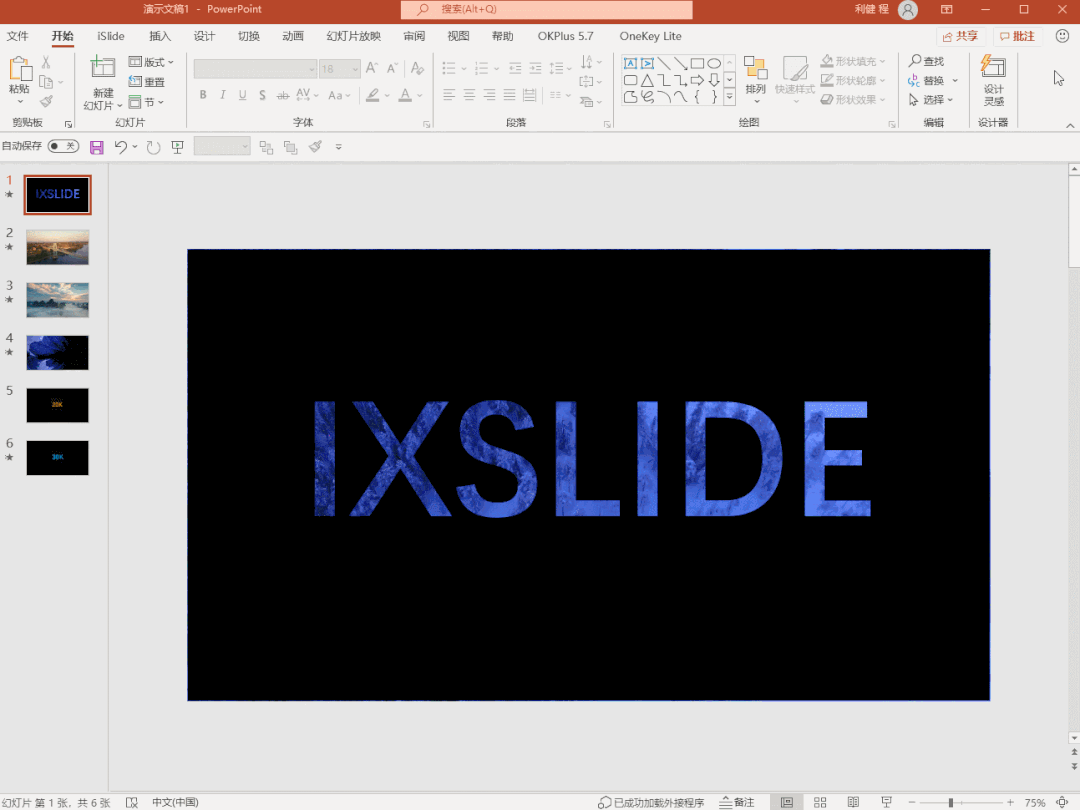Open the File (文件) tab
Screen dimensions: 1080x810
pyautogui.click(x=17, y=36)
